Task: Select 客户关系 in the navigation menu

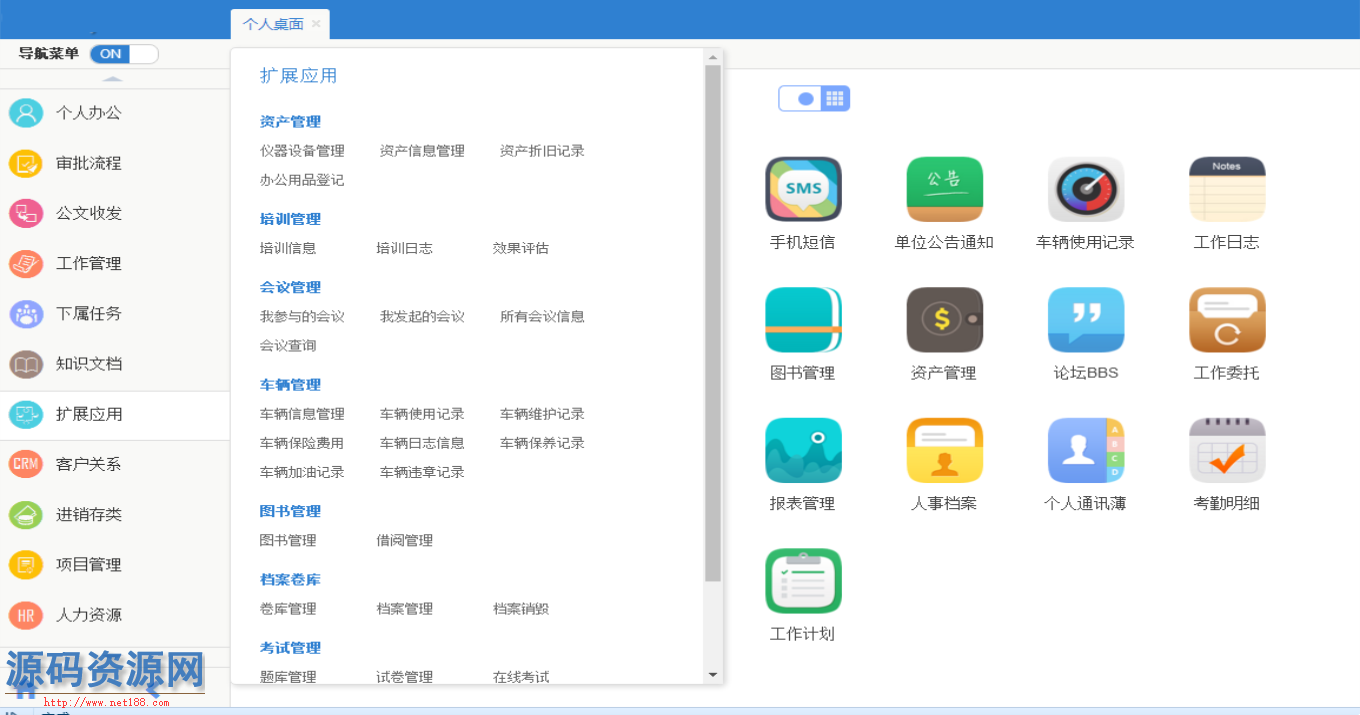Action: 88,464
